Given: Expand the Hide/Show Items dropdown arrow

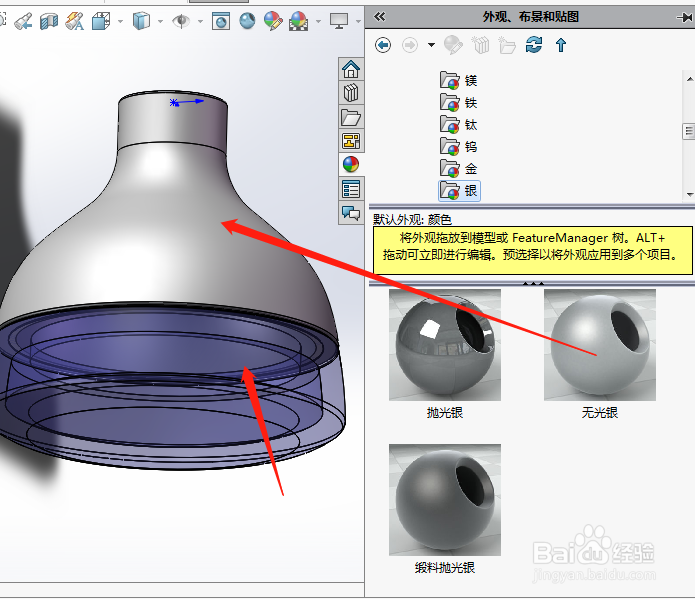Looking at the screenshot, I should (200, 21).
